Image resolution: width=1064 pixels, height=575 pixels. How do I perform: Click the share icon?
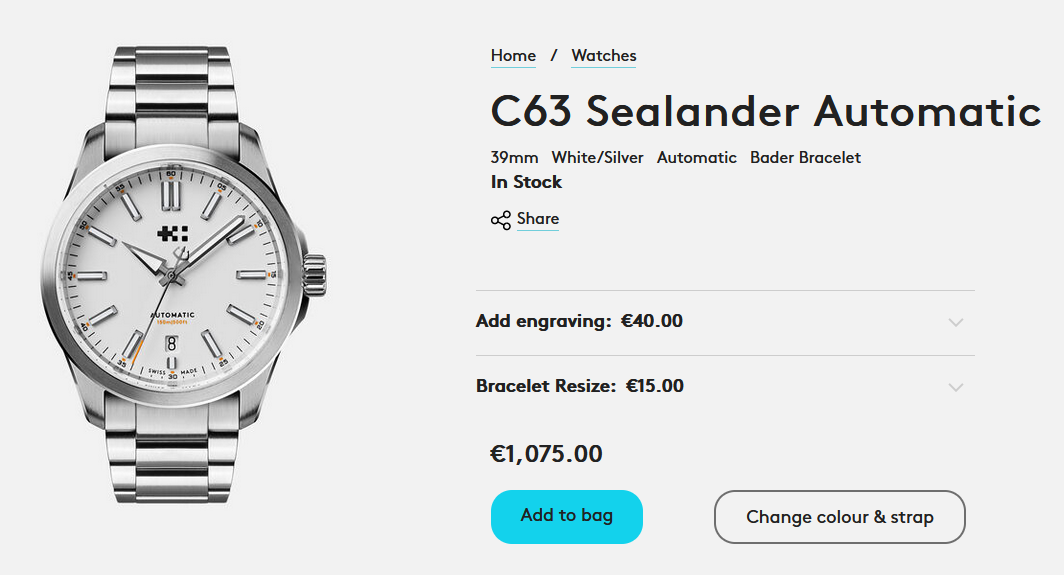501,220
